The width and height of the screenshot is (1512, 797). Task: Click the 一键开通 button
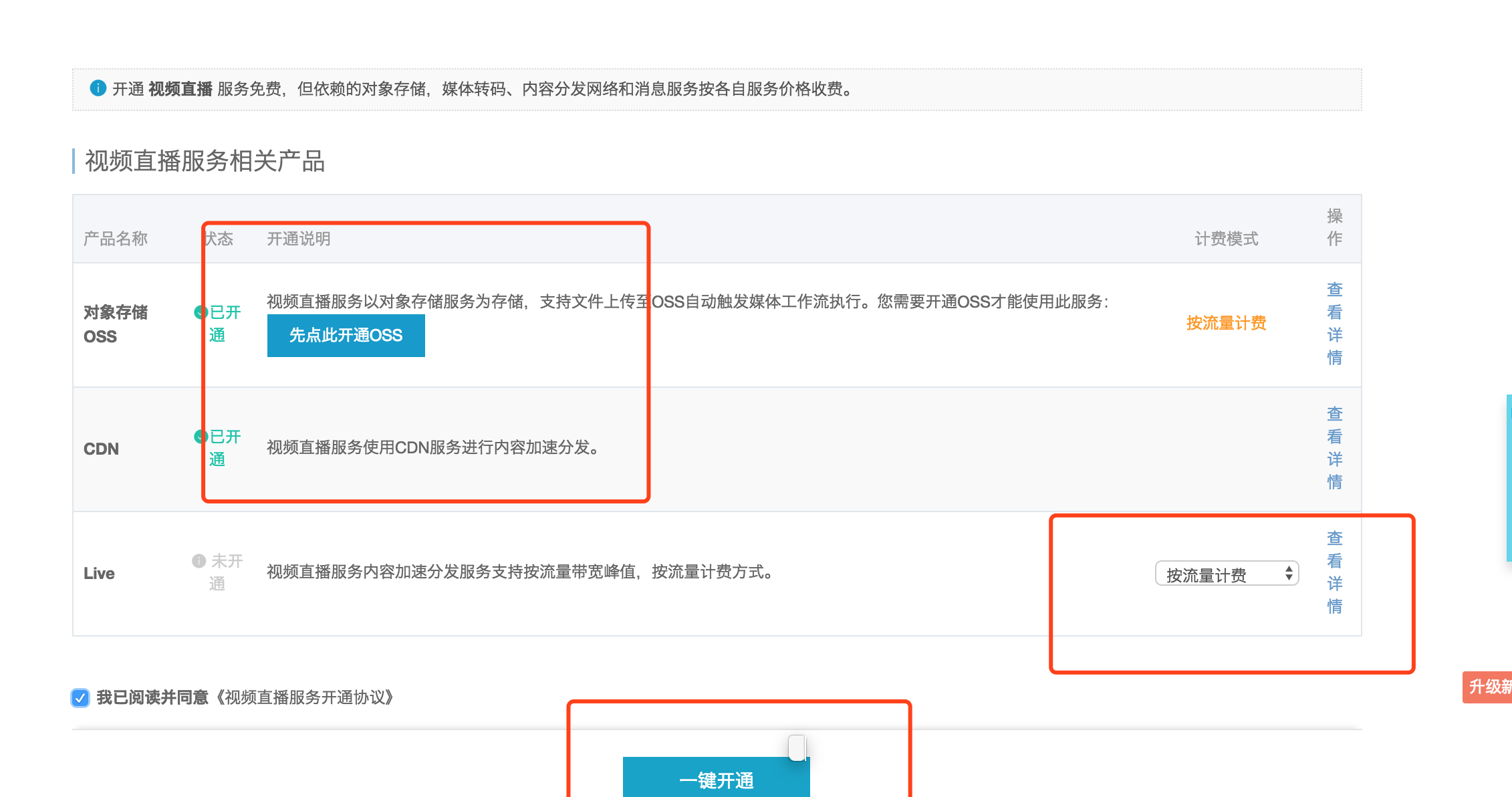(716, 777)
